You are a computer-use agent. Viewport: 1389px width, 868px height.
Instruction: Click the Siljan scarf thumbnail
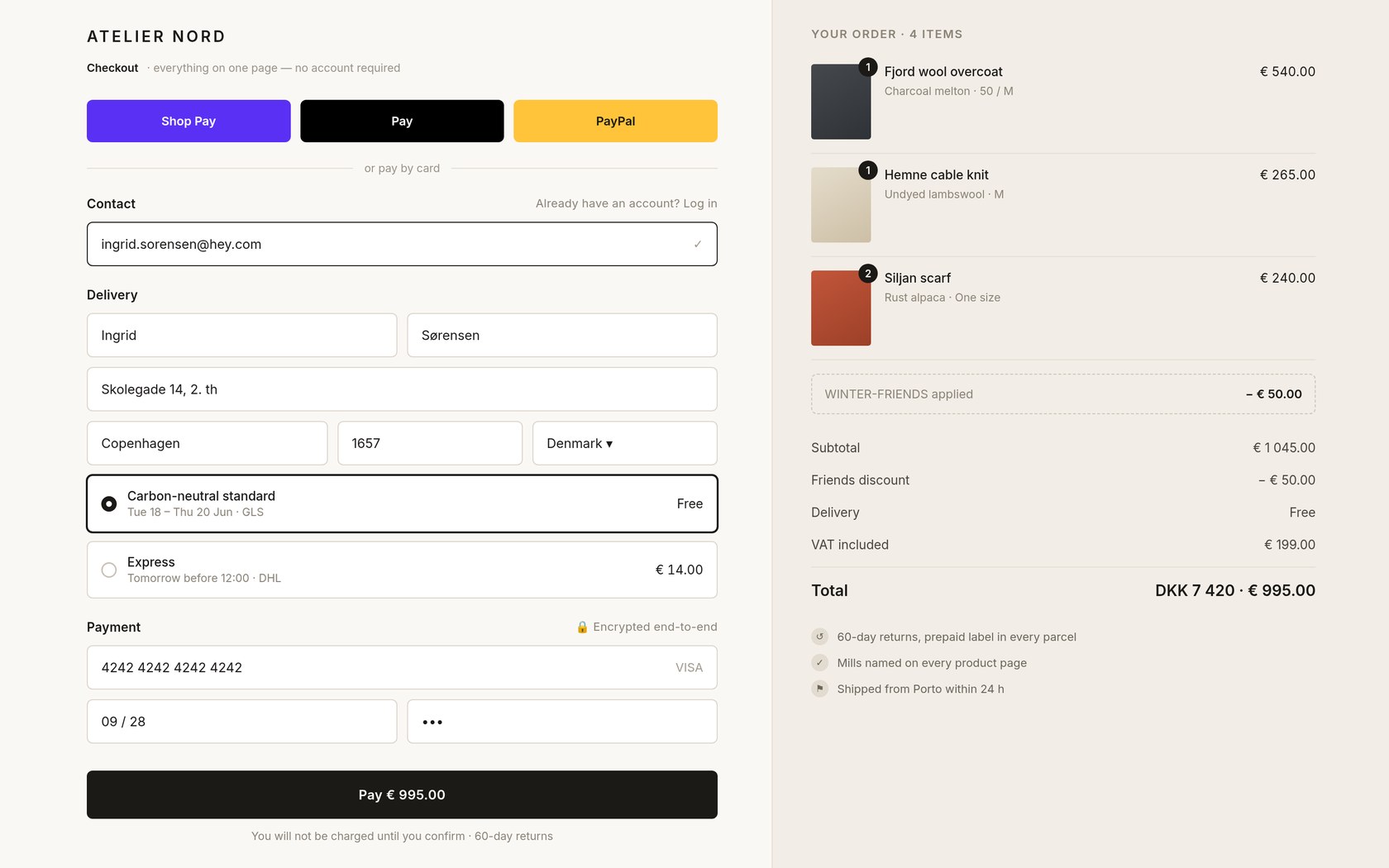(841, 308)
